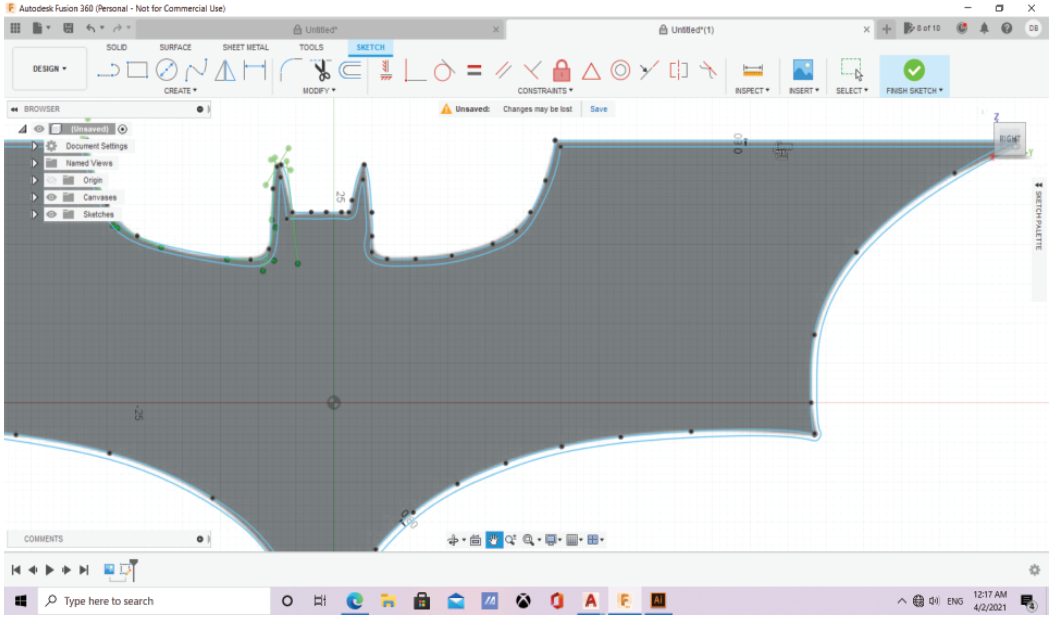
Task: Expand the Canvases node
Action: [35, 198]
